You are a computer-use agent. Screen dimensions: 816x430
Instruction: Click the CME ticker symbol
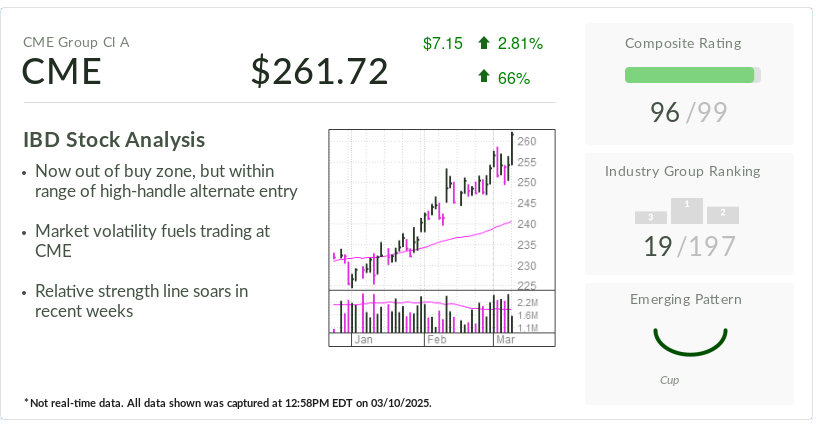(x=61, y=71)
